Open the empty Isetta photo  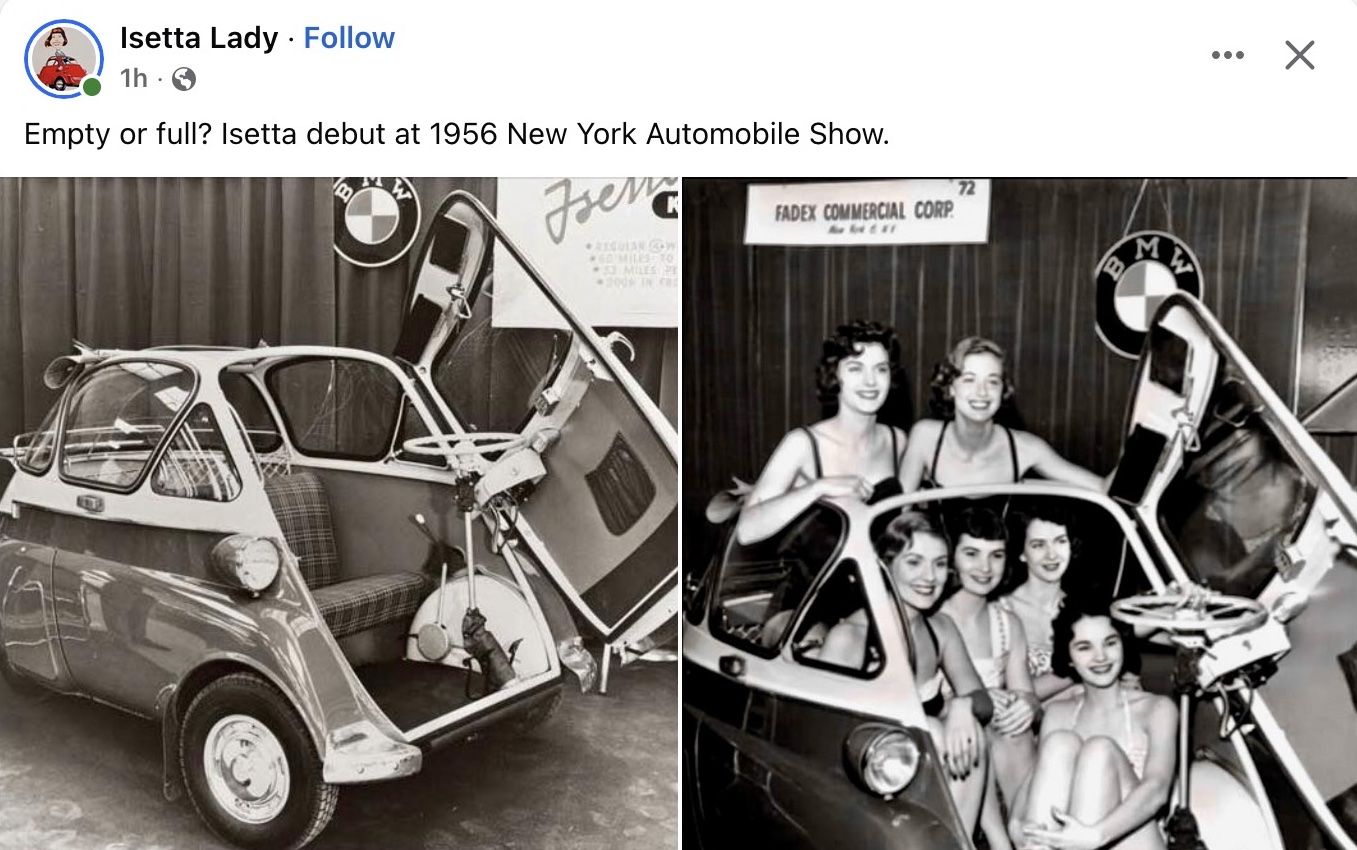coord(339,514)
